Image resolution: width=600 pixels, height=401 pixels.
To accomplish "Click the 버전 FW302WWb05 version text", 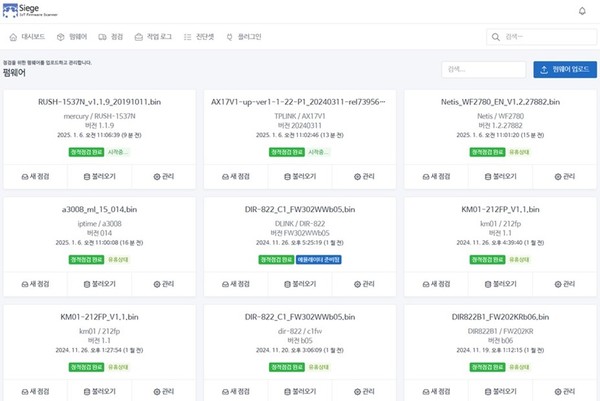I will (x=300, y=233).
